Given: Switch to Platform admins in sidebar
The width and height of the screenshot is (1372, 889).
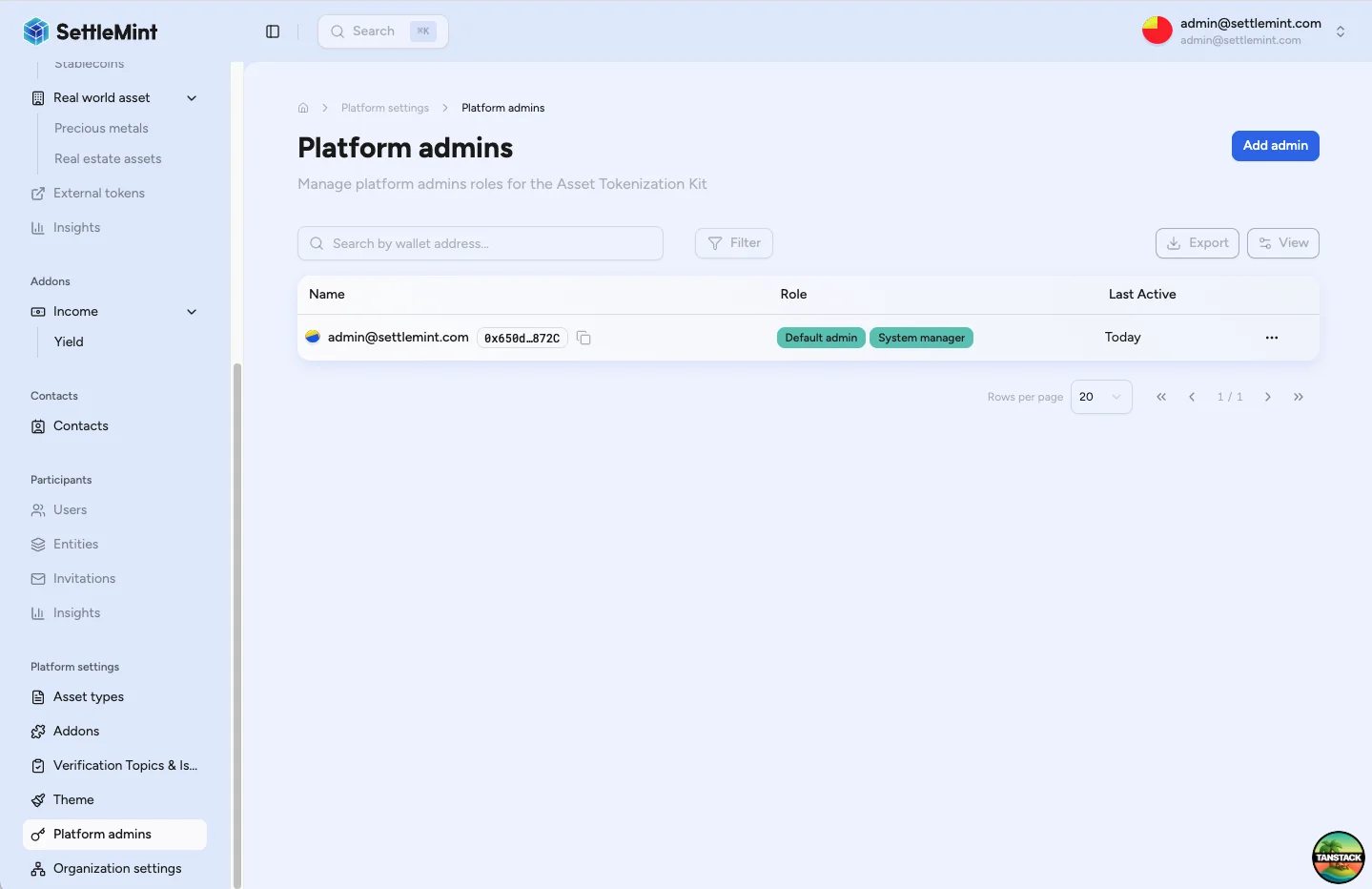Looking at the screenshot, I should [x=102, y=834].
